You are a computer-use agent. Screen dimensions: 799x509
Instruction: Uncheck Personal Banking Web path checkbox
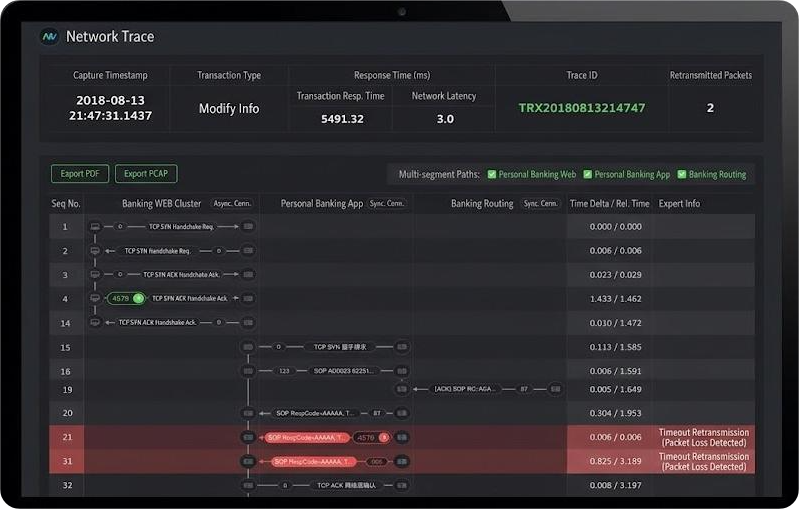click(492, 174)
